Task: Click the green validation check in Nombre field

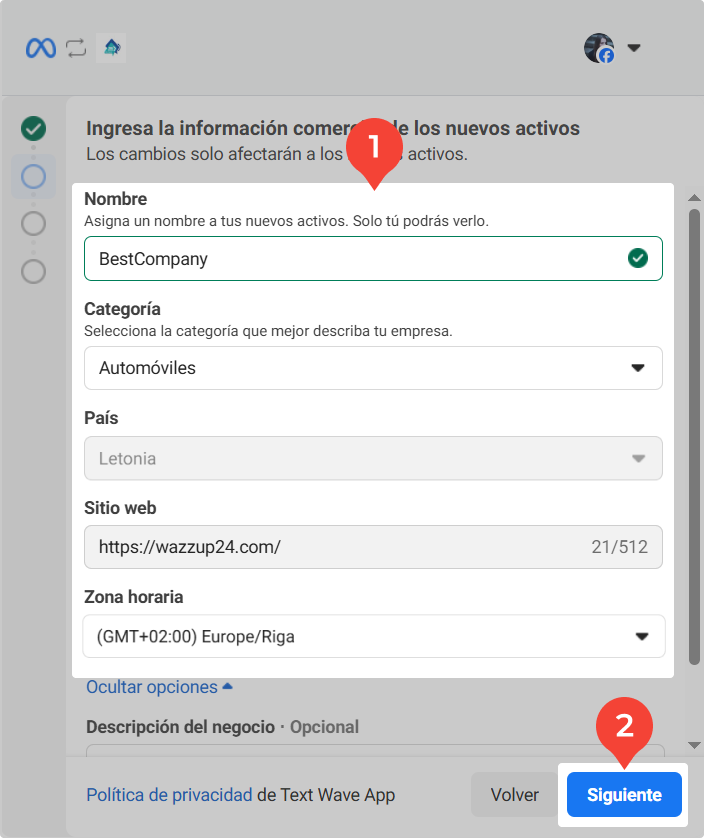Action: (637, 259)
